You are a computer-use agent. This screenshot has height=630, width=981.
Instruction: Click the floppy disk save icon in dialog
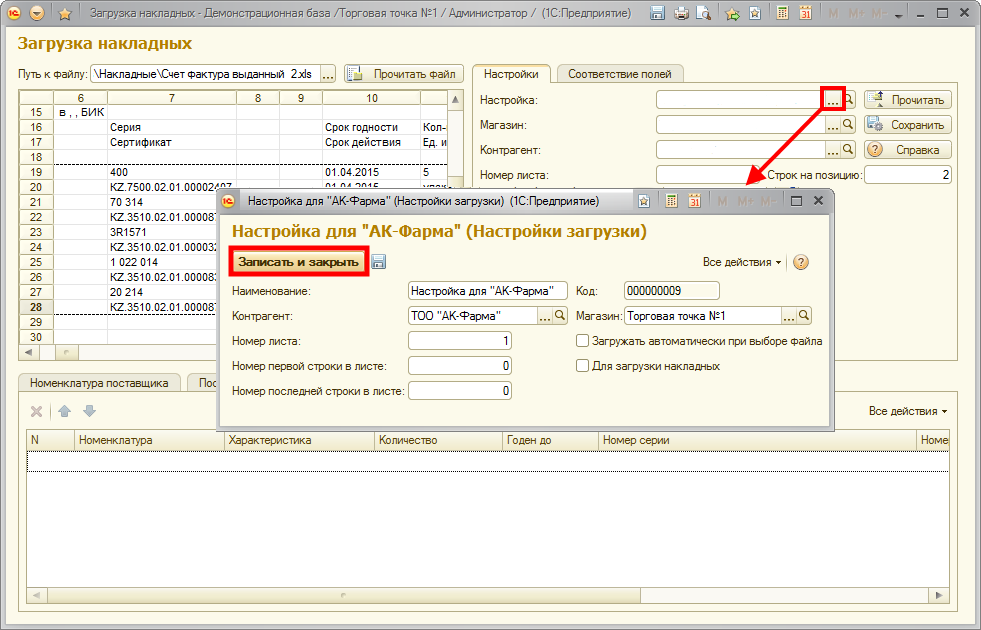(x=379, y=262)
